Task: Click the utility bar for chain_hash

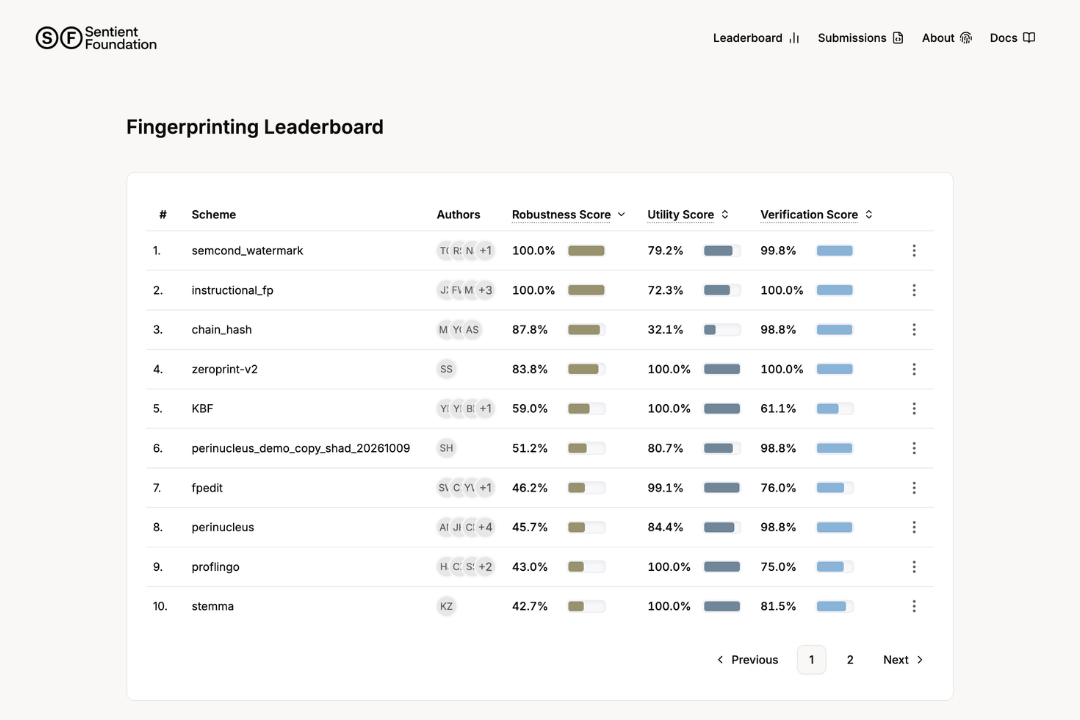Action: pyautogui.click(x=722, y=330)
